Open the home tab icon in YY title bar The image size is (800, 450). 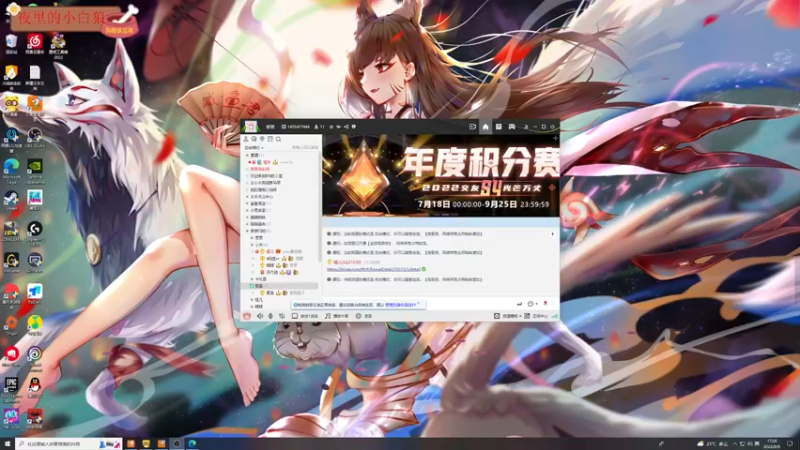coord(485,127)
